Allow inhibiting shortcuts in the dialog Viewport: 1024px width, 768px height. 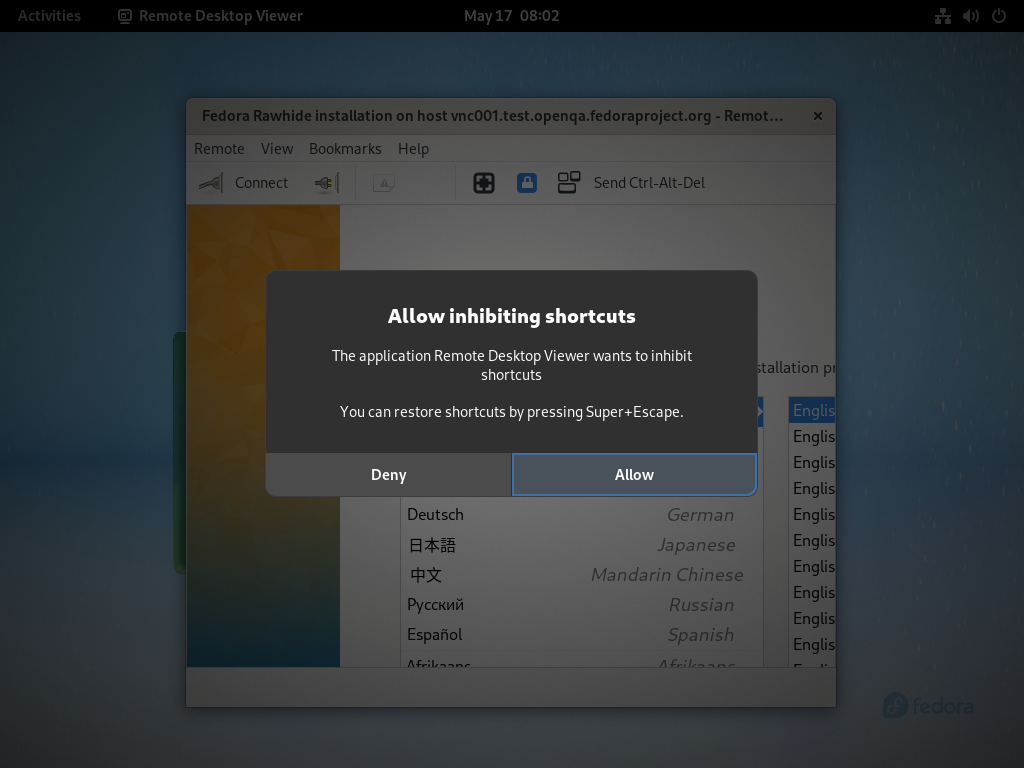tap(634, 475)
